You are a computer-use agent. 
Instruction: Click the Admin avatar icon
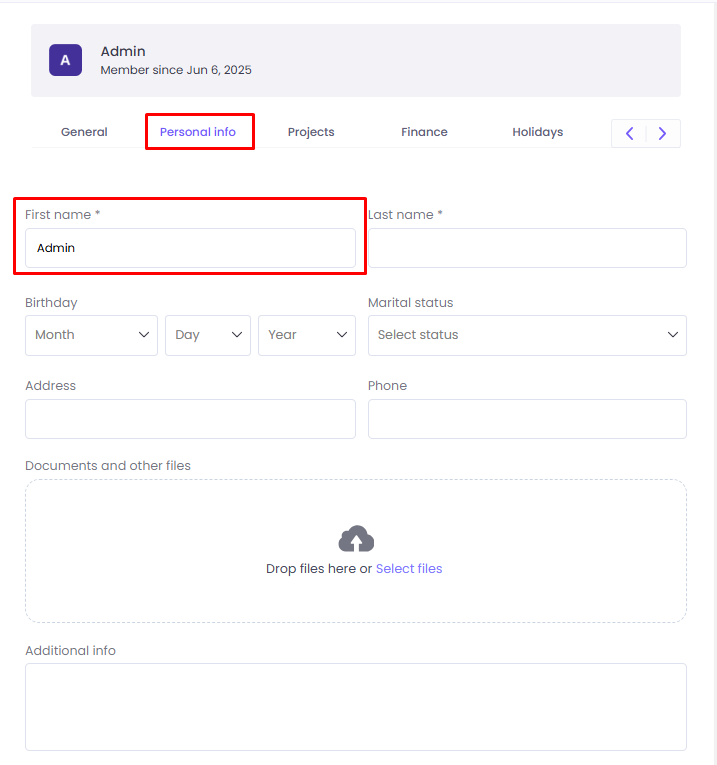pyautogui.click(x=65, y=60)
